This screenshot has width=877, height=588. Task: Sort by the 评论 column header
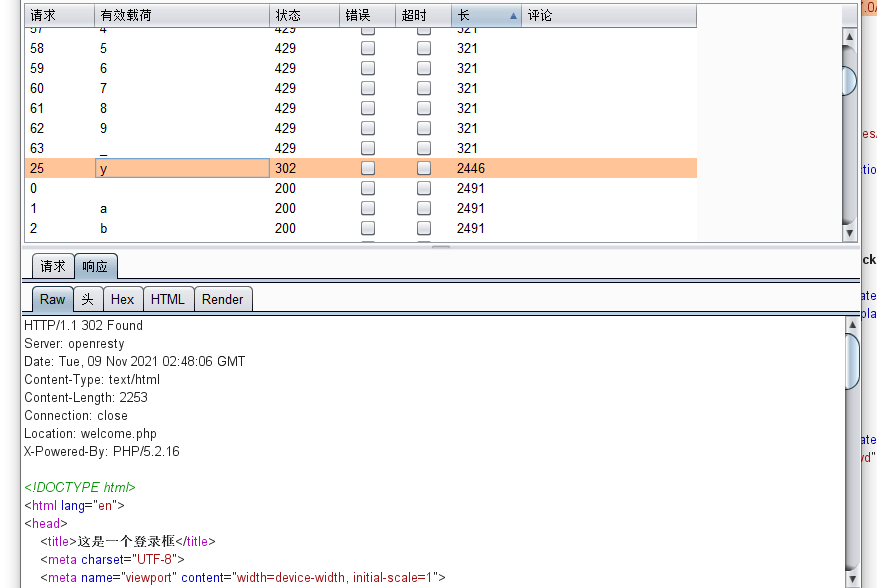(609, 15)
